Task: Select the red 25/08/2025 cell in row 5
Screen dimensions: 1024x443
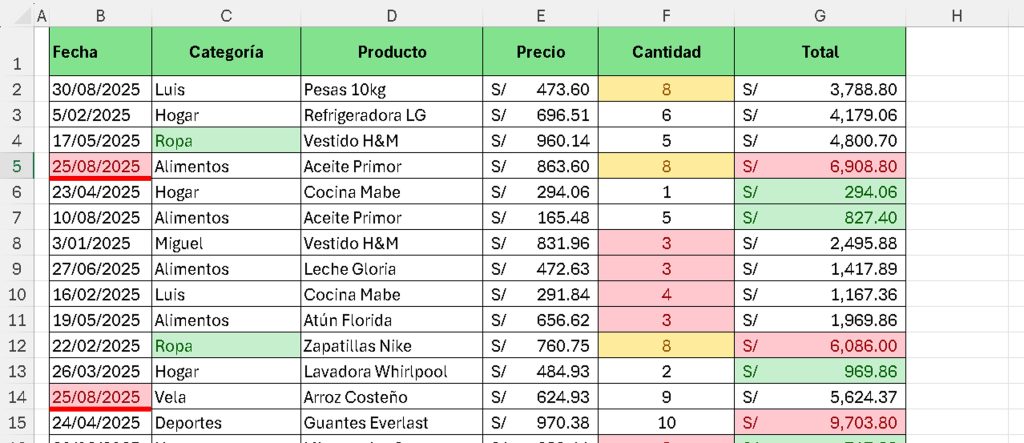Action: point(101,166)
